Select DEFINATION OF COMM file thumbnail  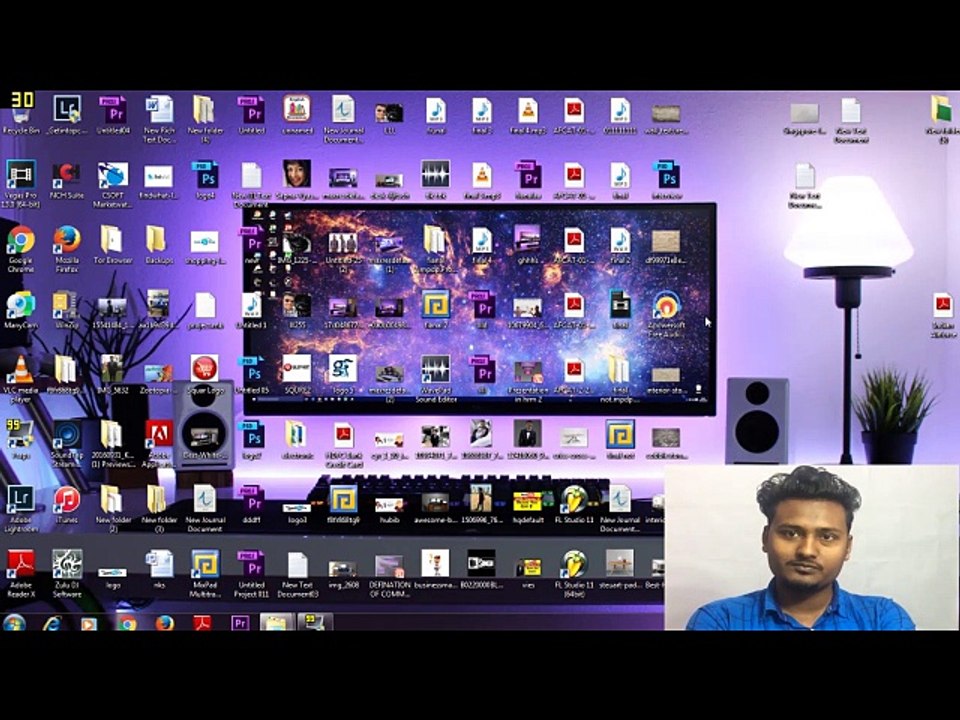(389, 576)
